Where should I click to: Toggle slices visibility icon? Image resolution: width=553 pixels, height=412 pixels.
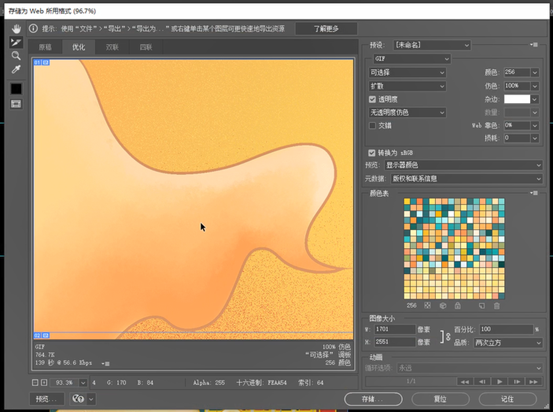point(16,104)
